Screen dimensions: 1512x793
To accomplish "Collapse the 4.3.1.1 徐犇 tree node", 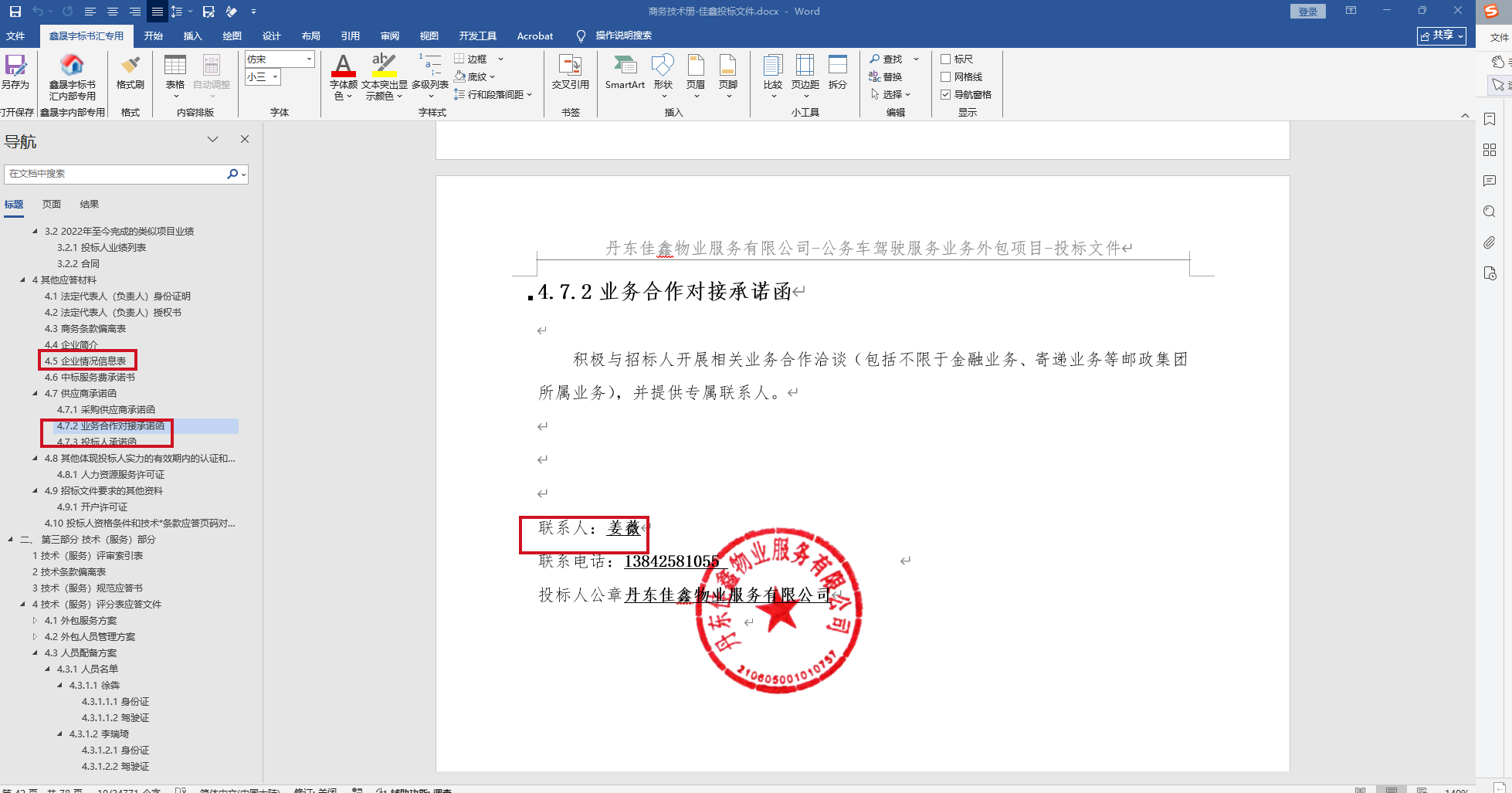I will (x=60, y=685).
